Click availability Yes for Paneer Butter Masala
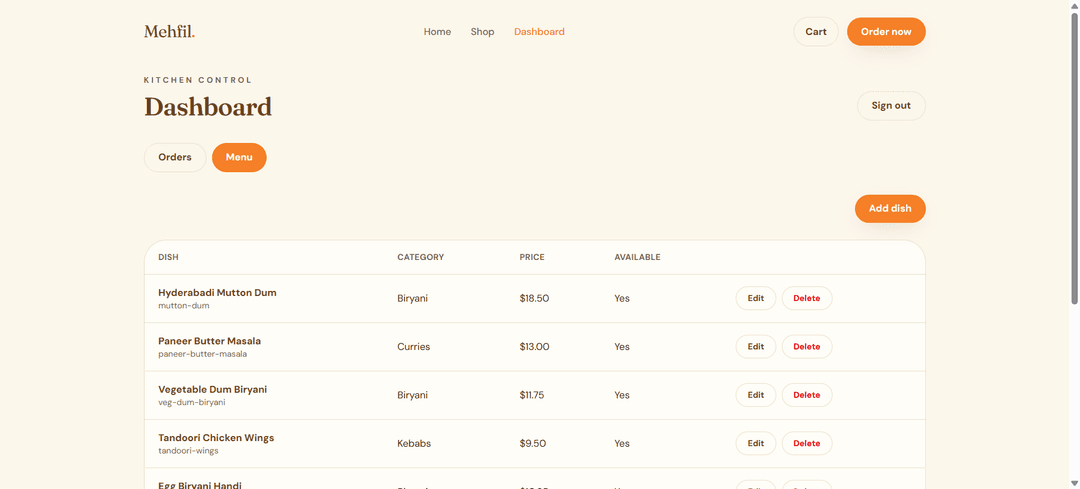This screenshot has width=1080, height=489. point(622,346)
